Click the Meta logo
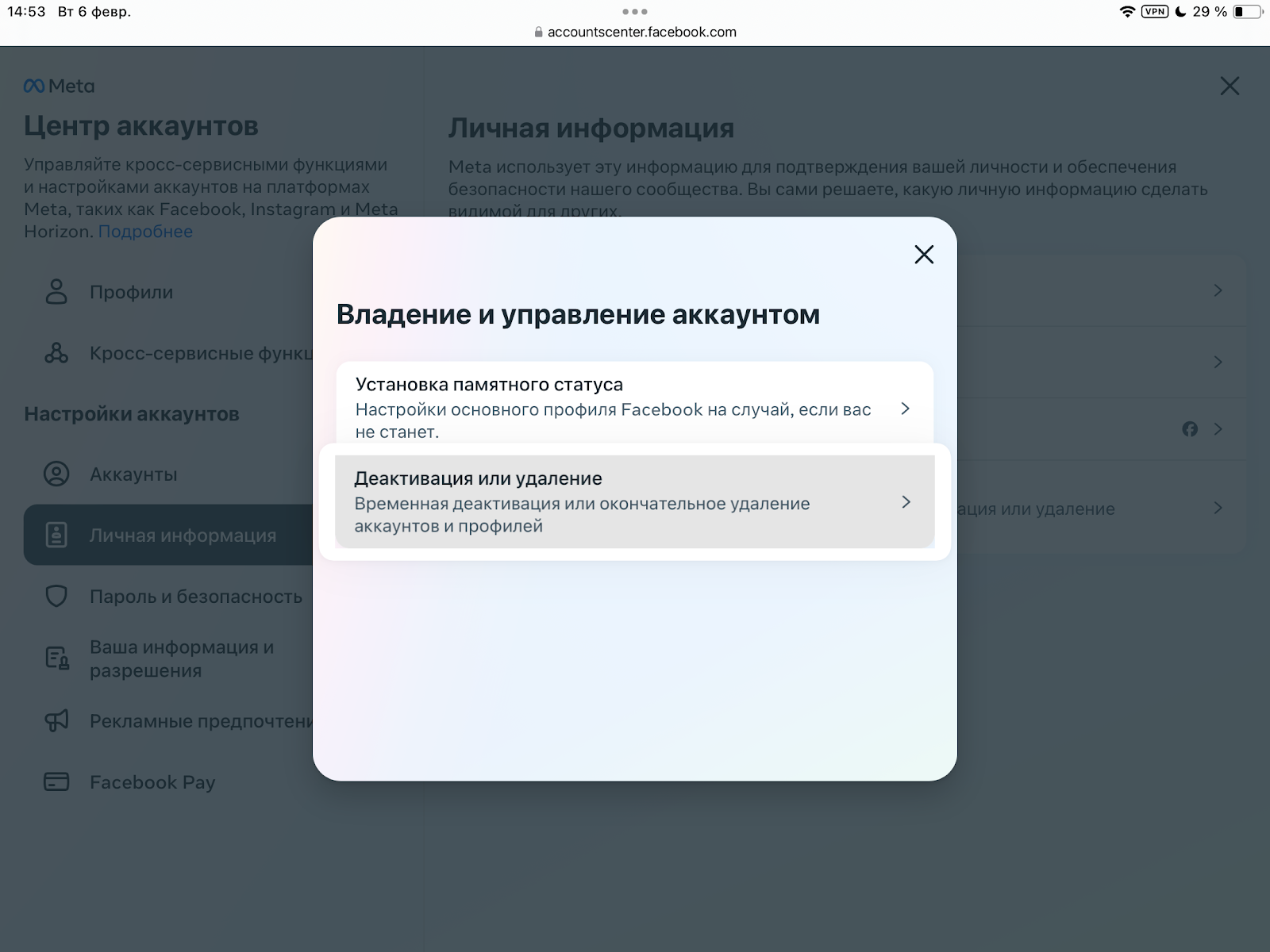This screenshot has height=952, width=1270. pyautogui.click(x=60, y=86)
